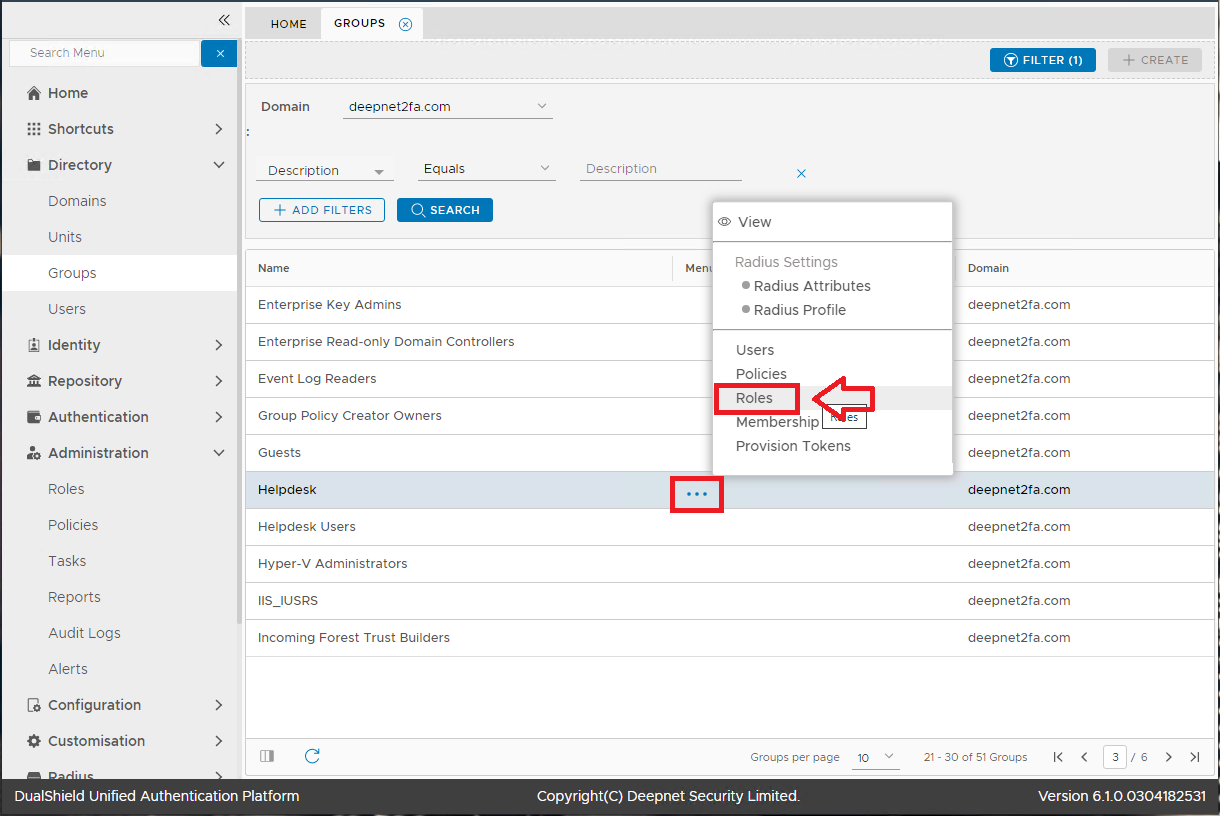Click the SEARCH button
Viewport: 1220px width, 816px height.
click(444, 210)
